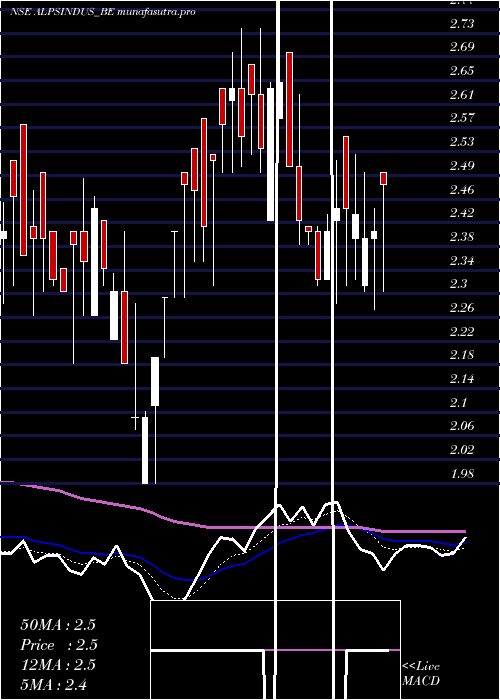Click the 2.42 price axis label
This screenshot has height=700, width=500.
462,213
